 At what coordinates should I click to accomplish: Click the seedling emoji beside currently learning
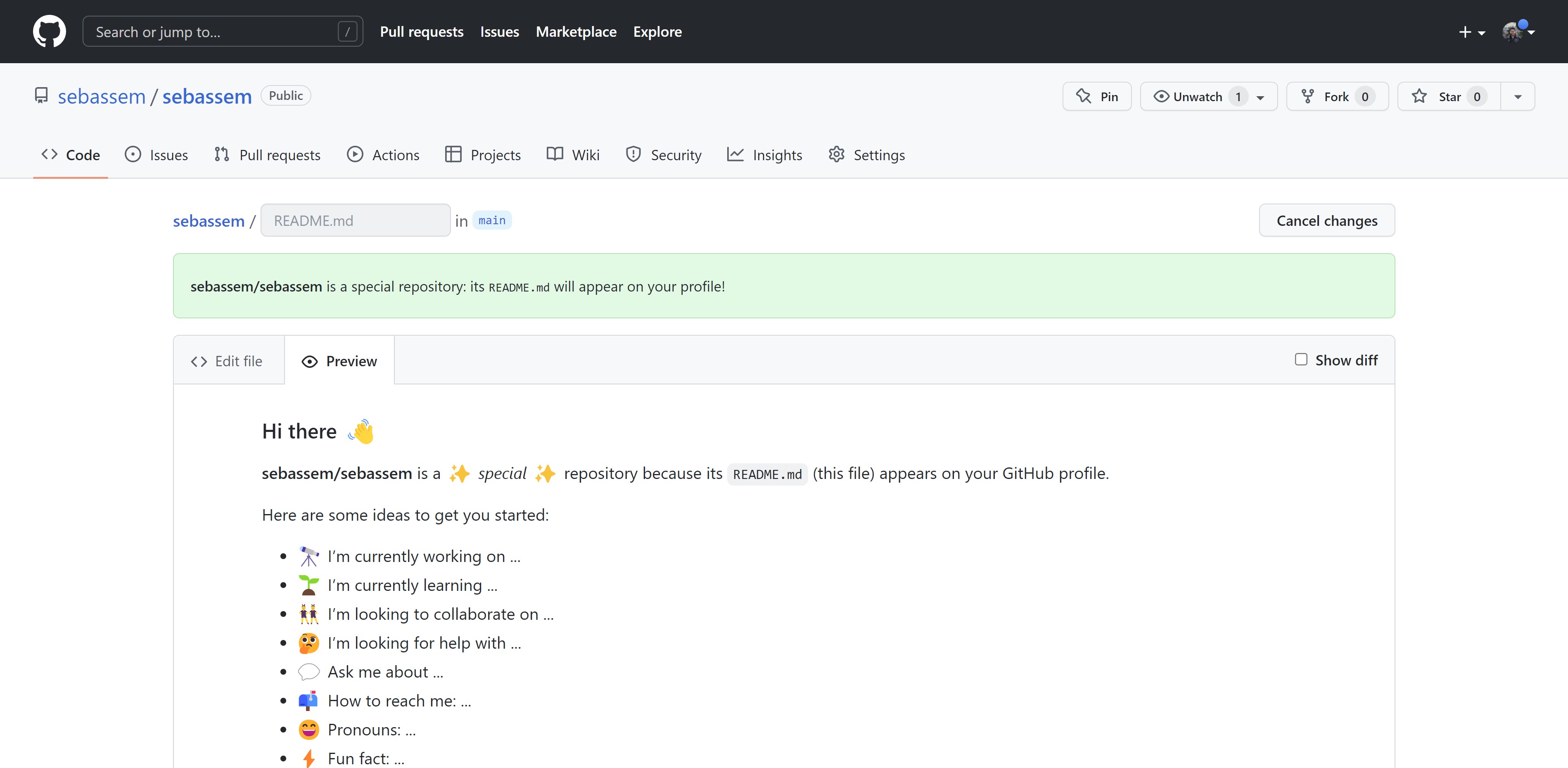(308, 585)
